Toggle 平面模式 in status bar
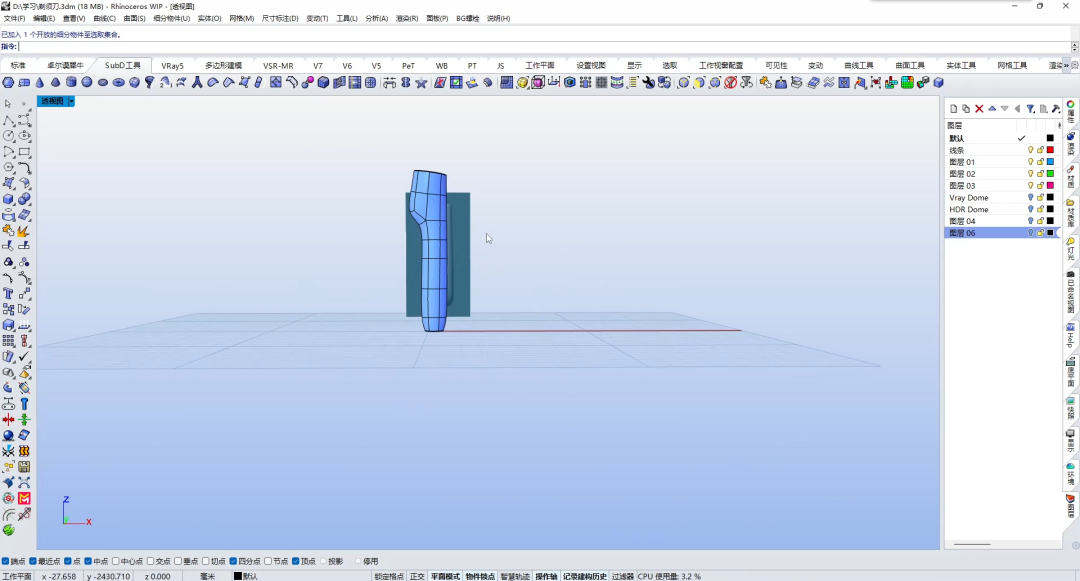The height and width of the screenshot is (581, 1080). 445,576
